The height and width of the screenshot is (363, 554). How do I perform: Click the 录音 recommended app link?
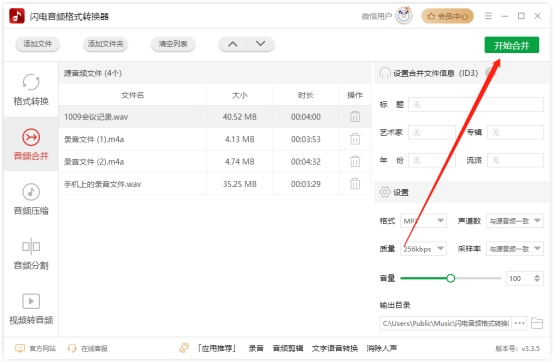256,349
